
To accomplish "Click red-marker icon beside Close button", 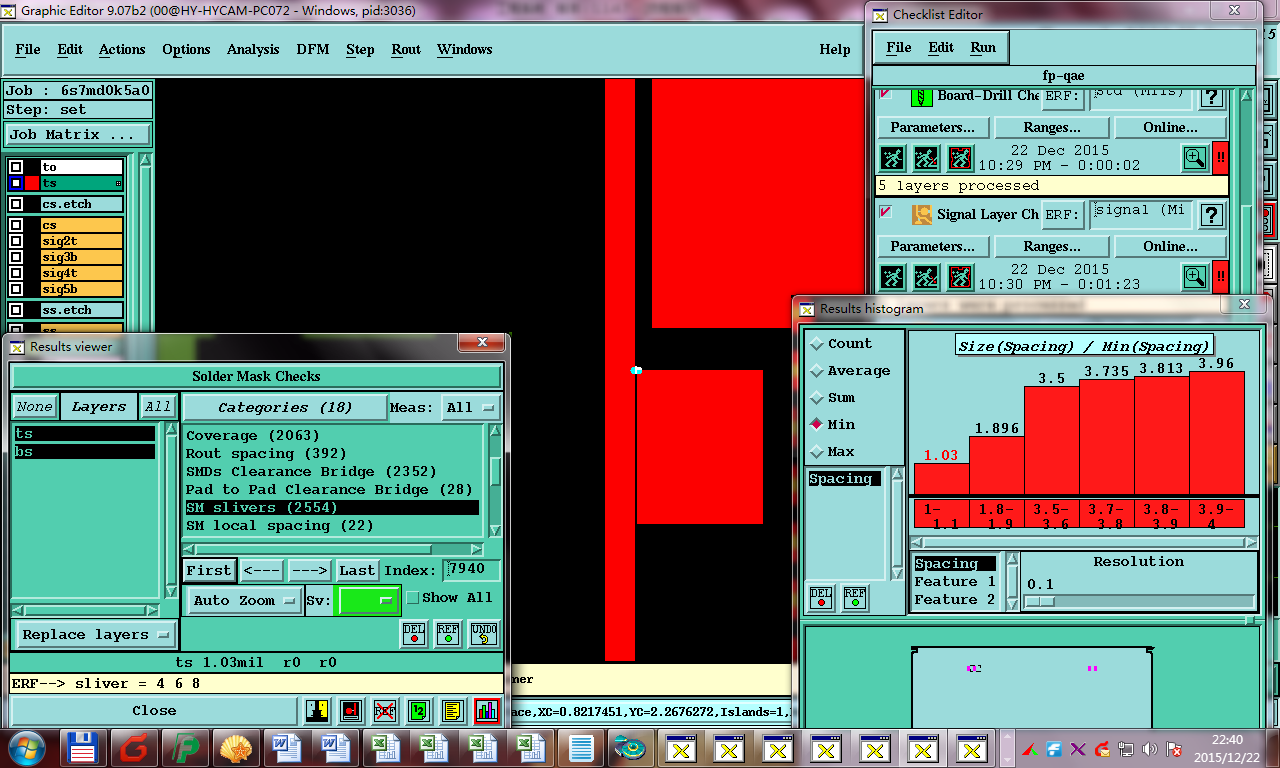I will point(351,711).
